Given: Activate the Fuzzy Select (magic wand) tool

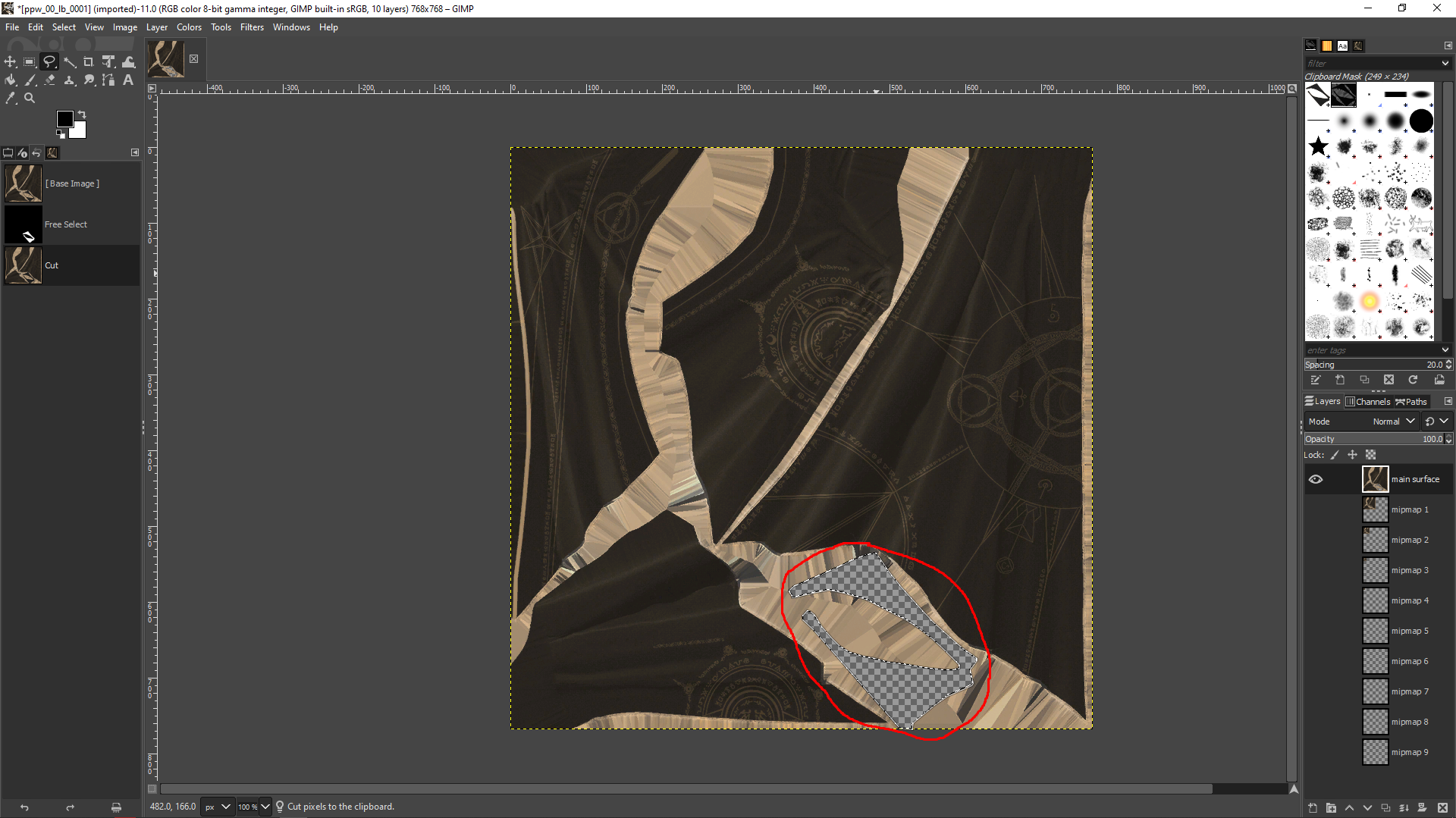Looking at the screenshot, I should [70, 62].
